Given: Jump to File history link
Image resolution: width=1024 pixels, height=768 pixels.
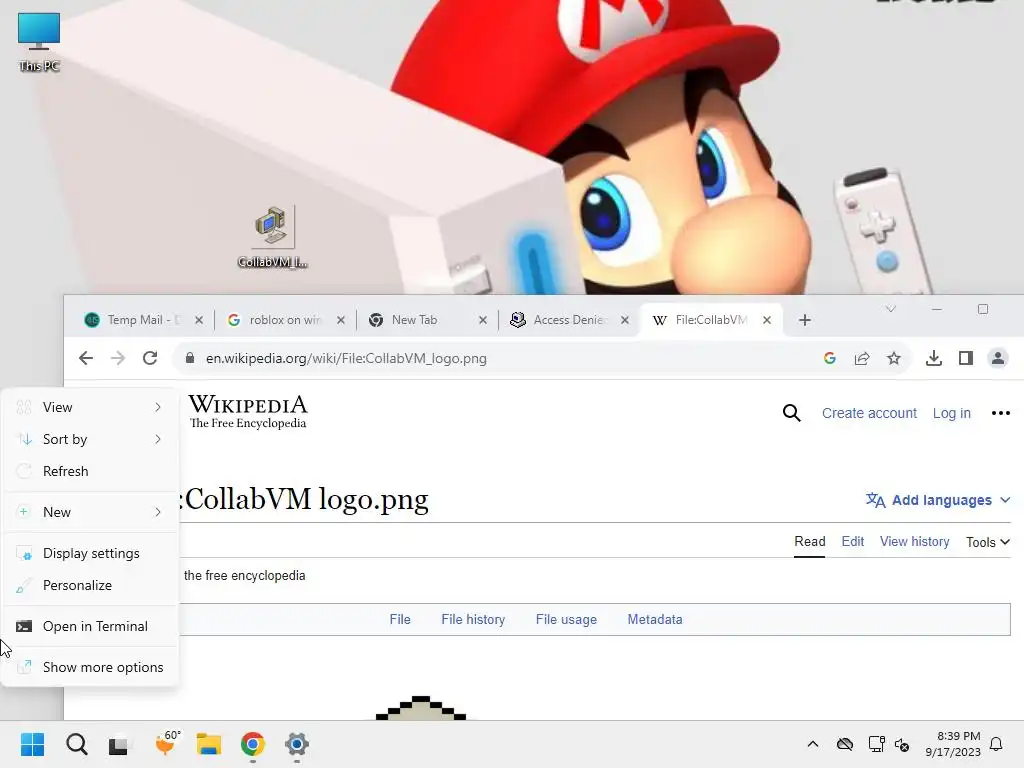Looking at the screenshot, I should click(x=473, y=619).
